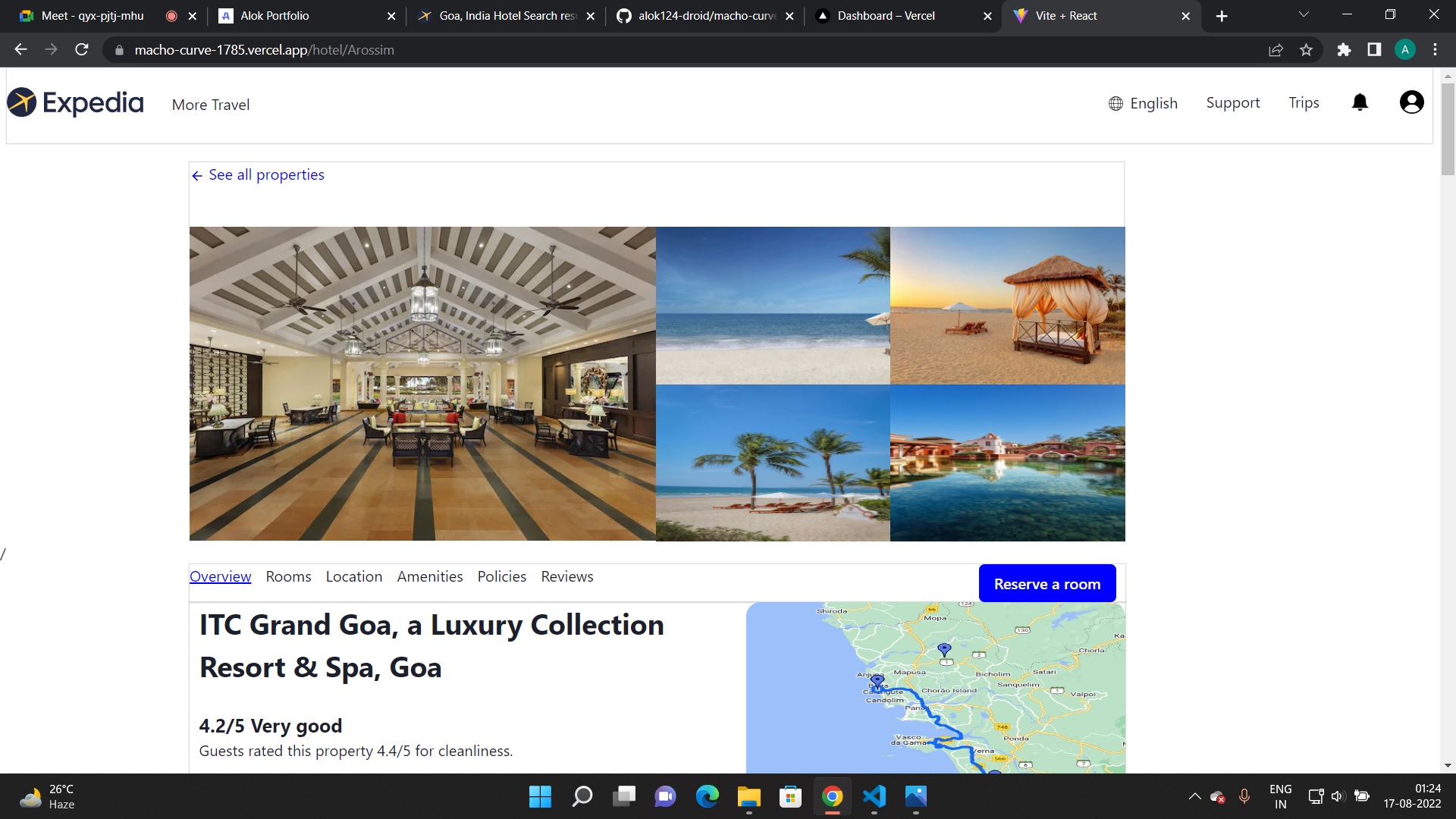Select the Policies section tab
Screen dimensions: 1456x819
click(501, 576)
